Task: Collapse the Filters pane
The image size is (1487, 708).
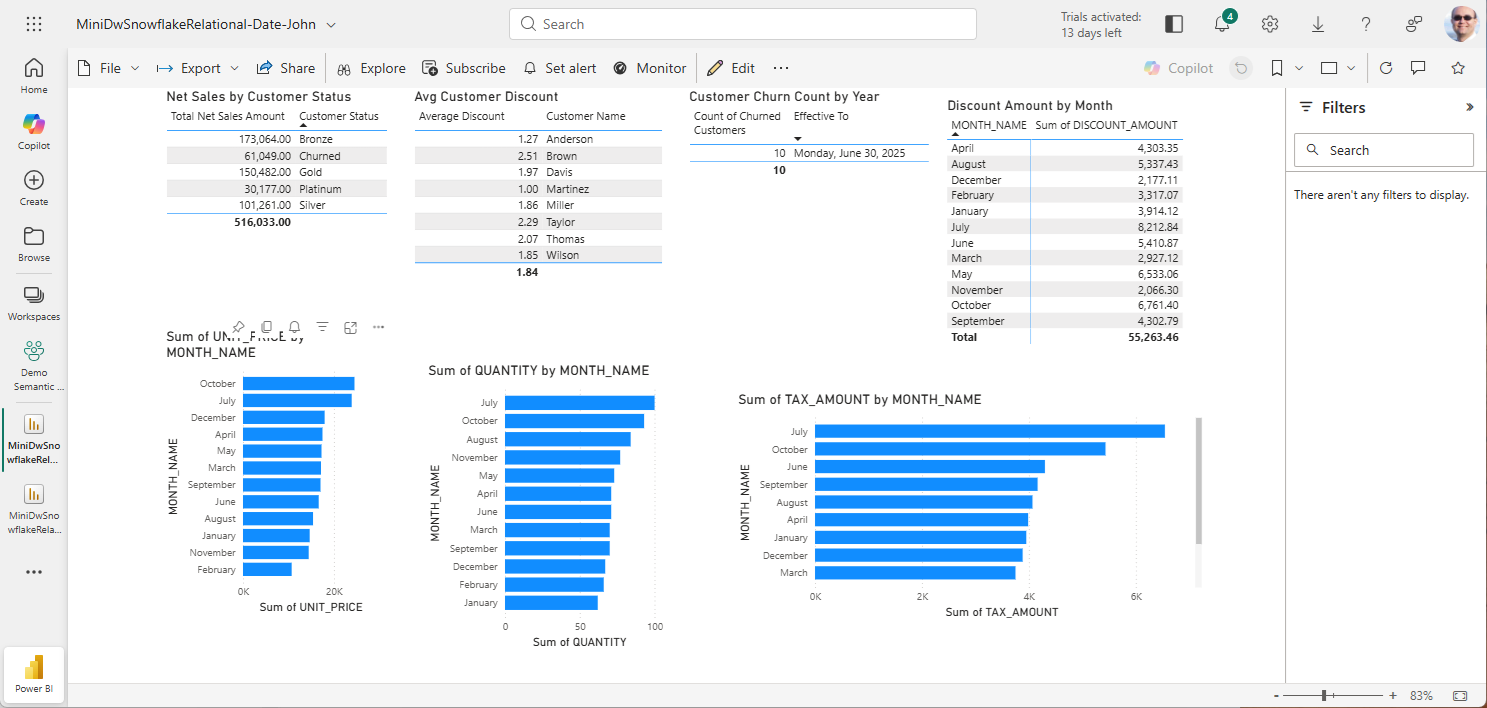Action: pos(1469,107)
